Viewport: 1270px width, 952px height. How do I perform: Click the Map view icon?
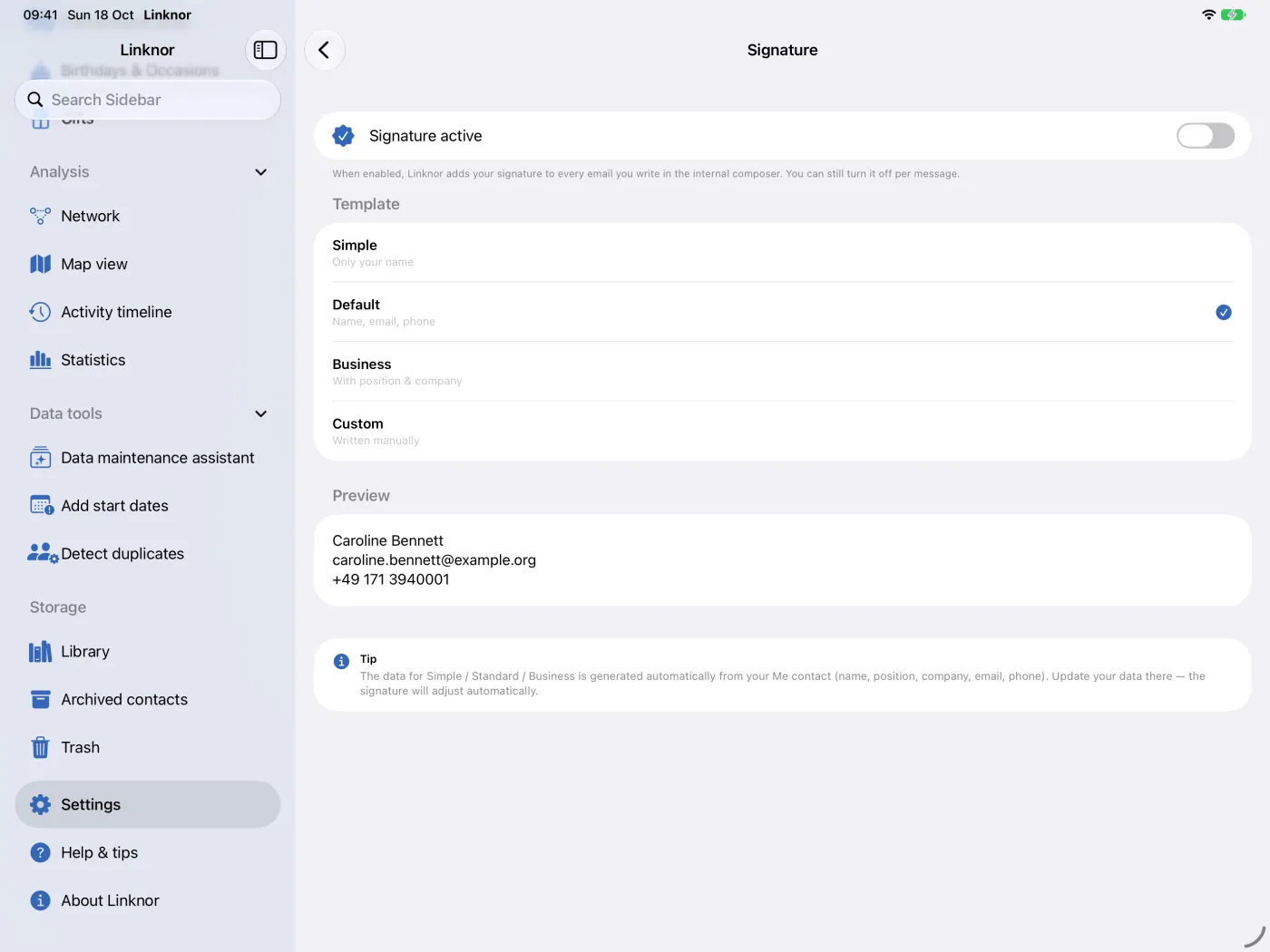point(40,264)
